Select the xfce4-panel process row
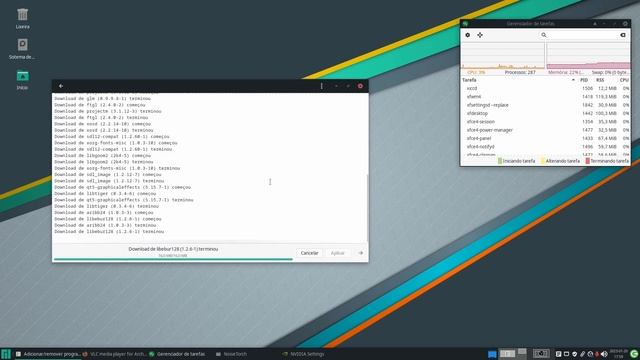The image size is (640, 360). tap(545, 138)
